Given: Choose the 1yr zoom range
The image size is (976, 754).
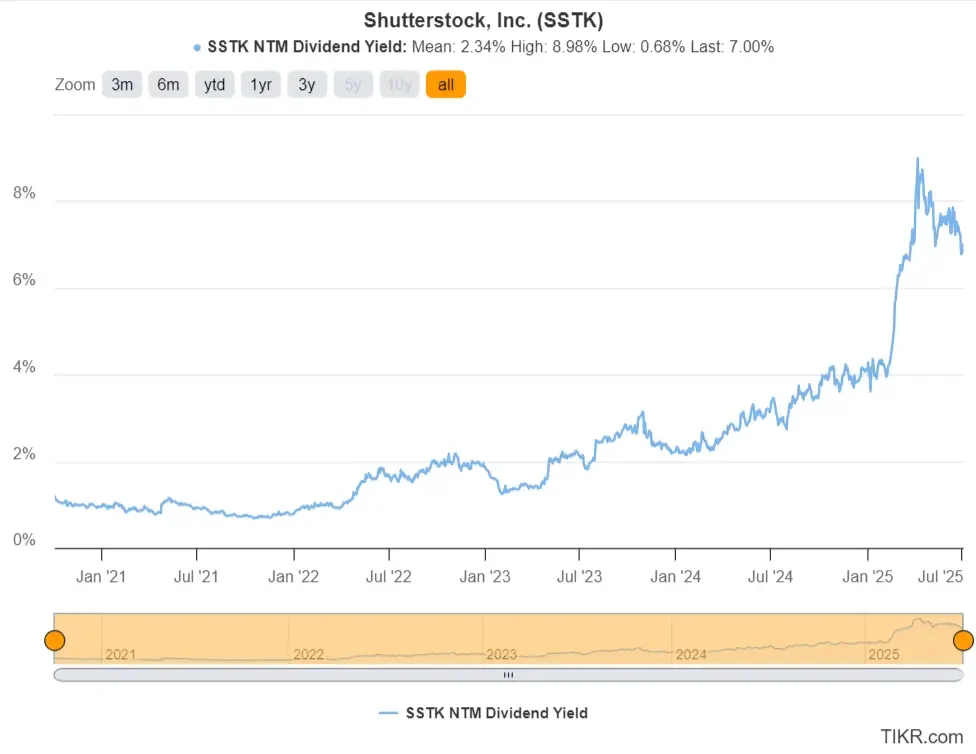Looking at the screenshot, I should coord(261,85).
